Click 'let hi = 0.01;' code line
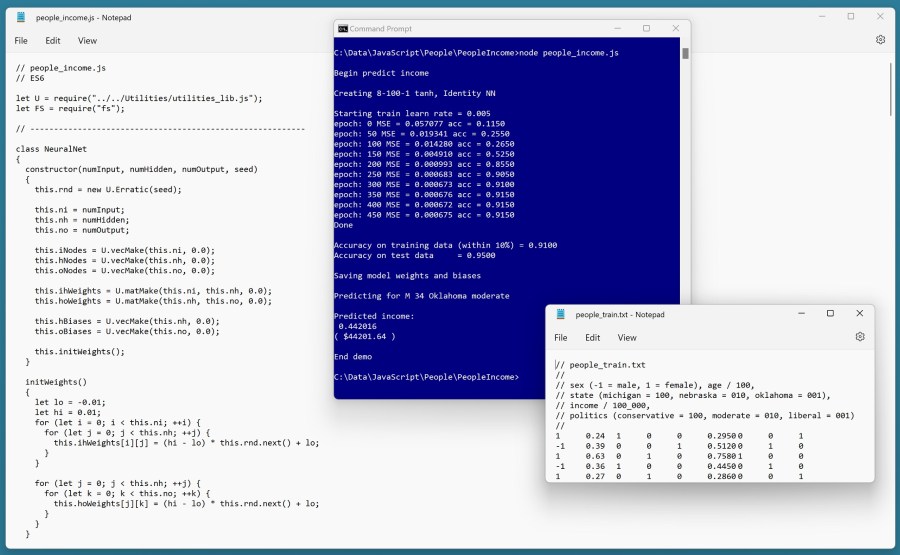 (68, 413)
